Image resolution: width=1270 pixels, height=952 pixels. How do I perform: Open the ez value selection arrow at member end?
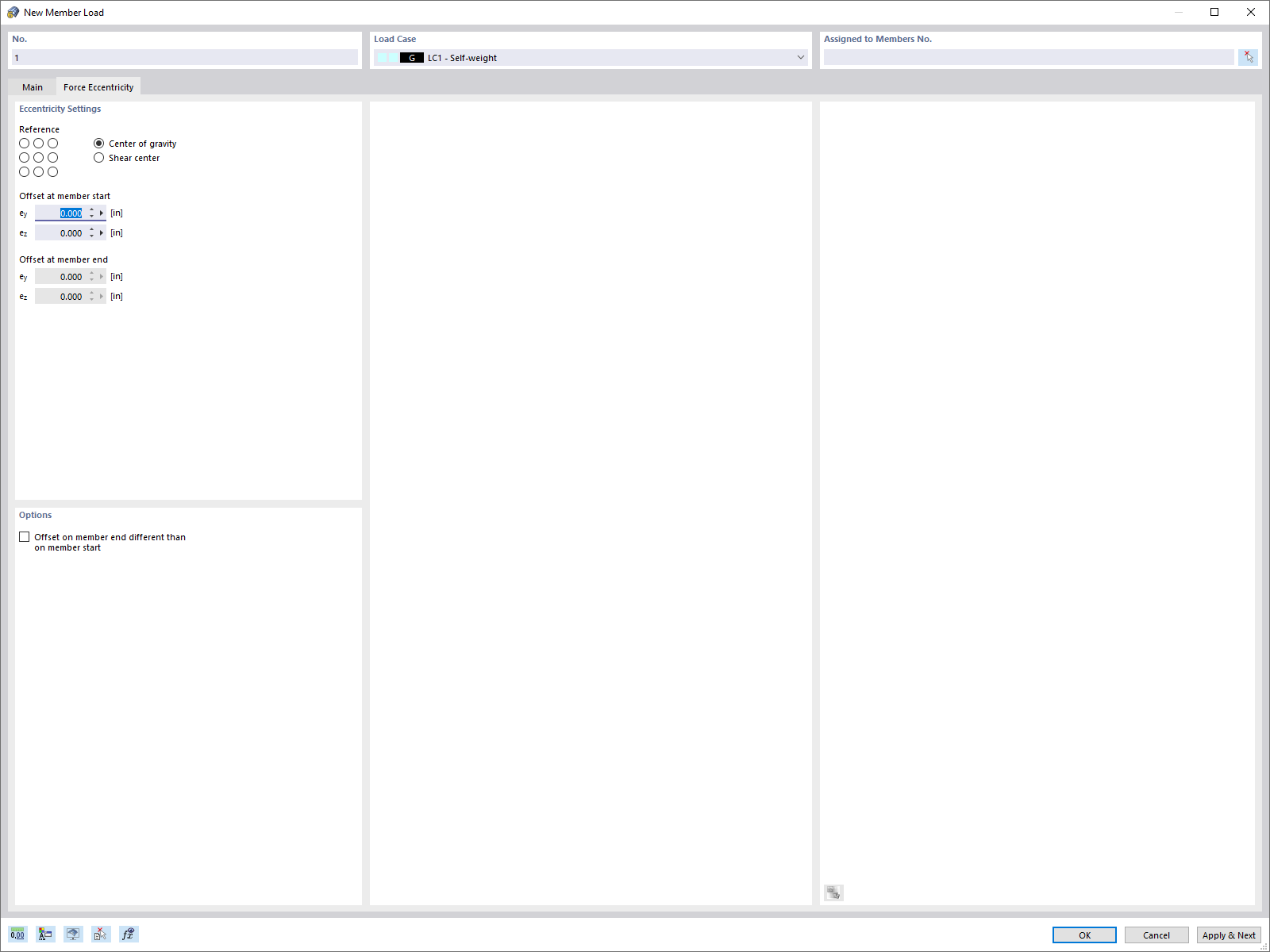click(102, 296)
